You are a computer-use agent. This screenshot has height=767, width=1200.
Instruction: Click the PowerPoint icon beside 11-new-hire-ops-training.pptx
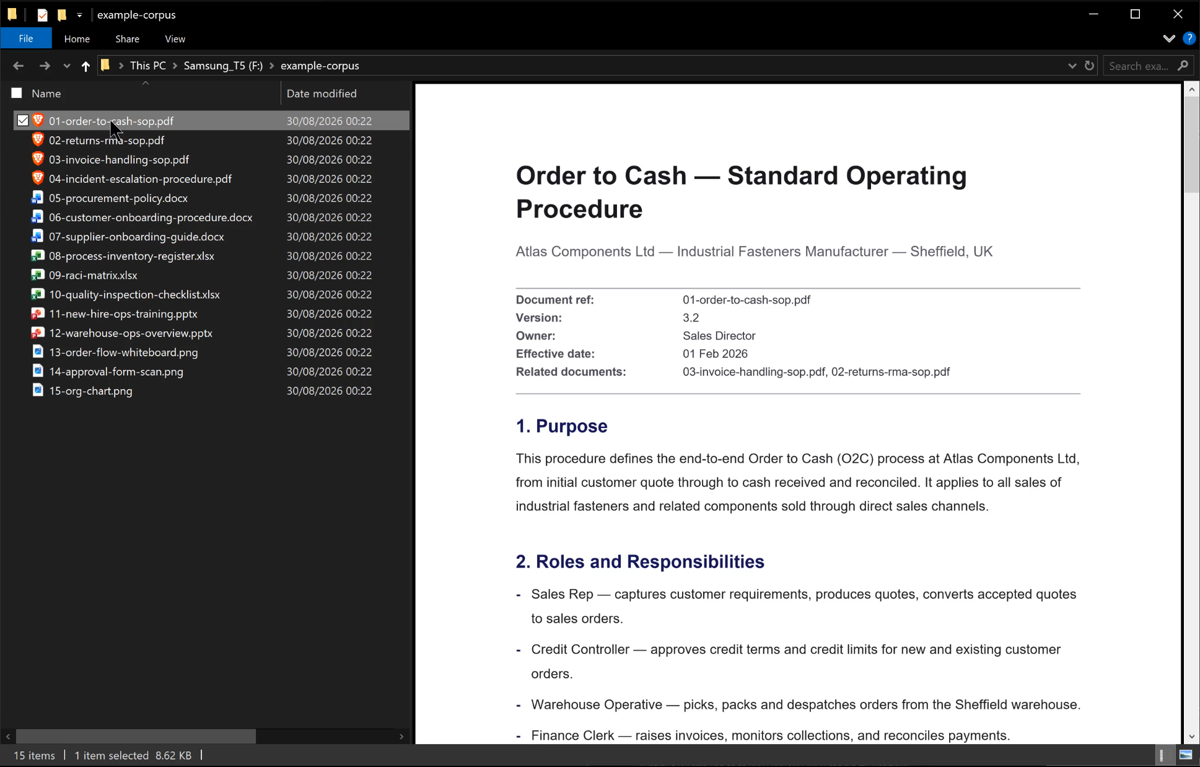point(38,314)
